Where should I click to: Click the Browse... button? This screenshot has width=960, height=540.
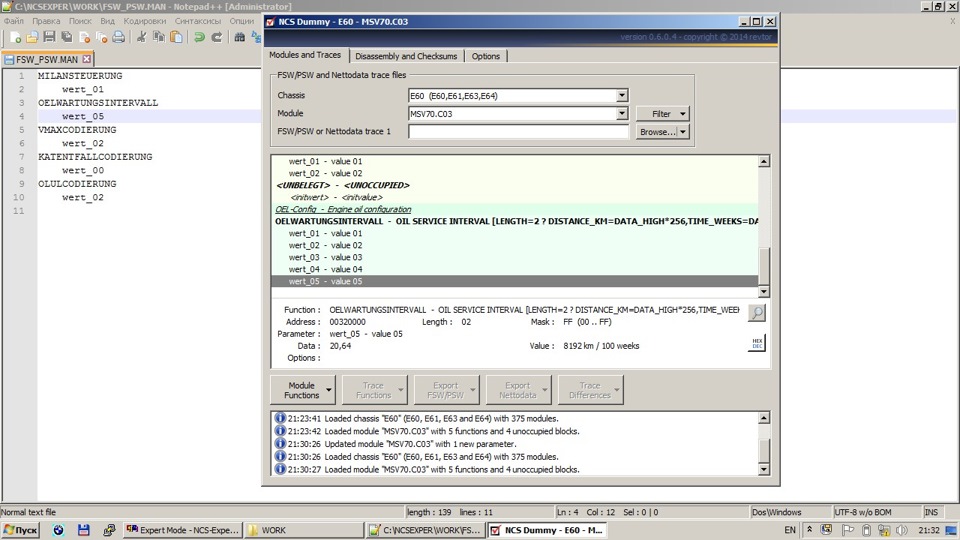click(x=657, y=132)
